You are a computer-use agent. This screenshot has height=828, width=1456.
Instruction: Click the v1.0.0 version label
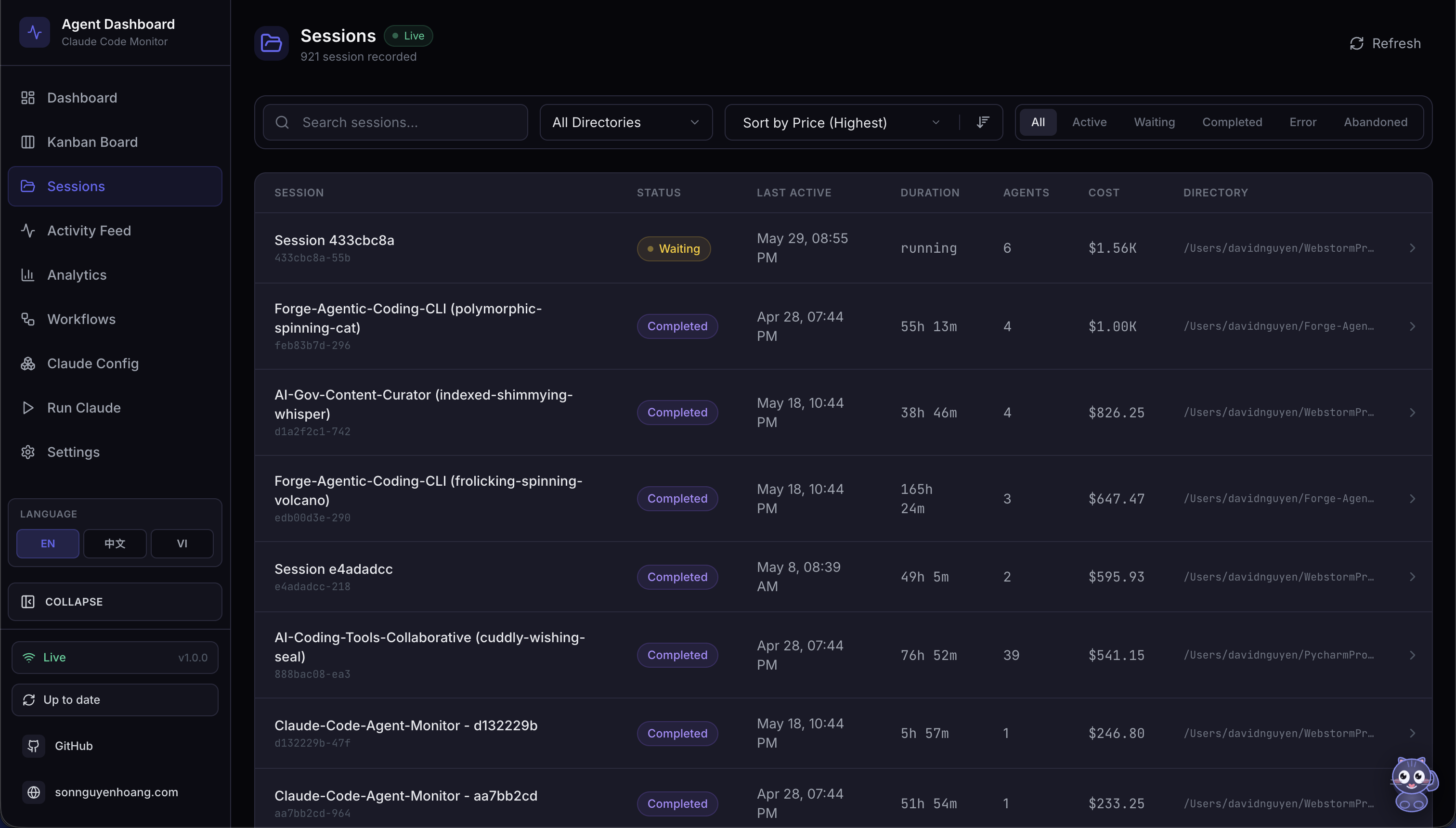193,658
